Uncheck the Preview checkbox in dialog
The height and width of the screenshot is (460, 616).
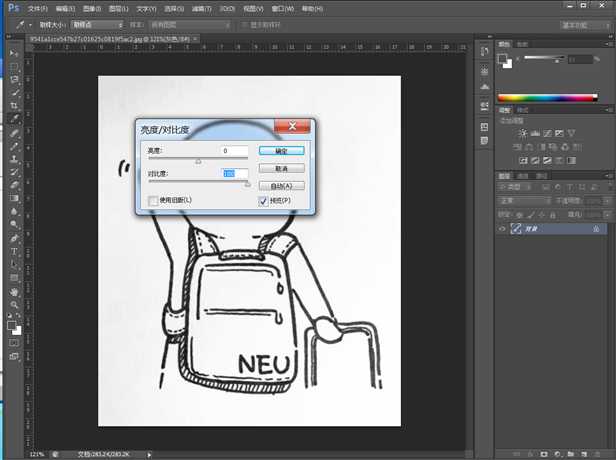262,201
